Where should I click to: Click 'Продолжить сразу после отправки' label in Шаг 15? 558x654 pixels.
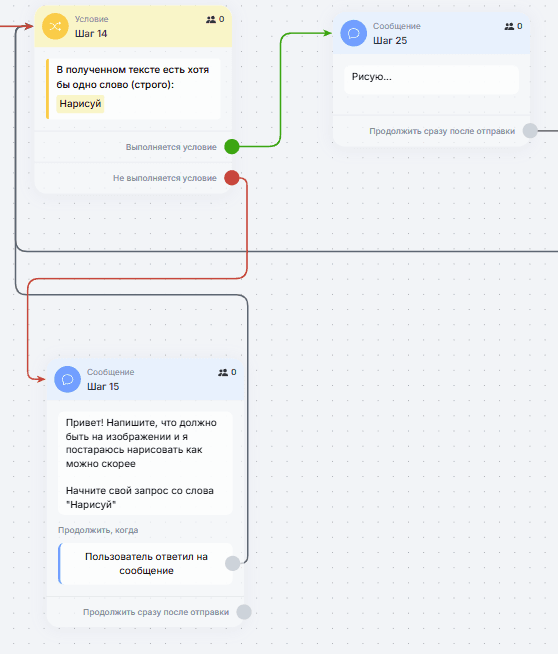point(156,612)
